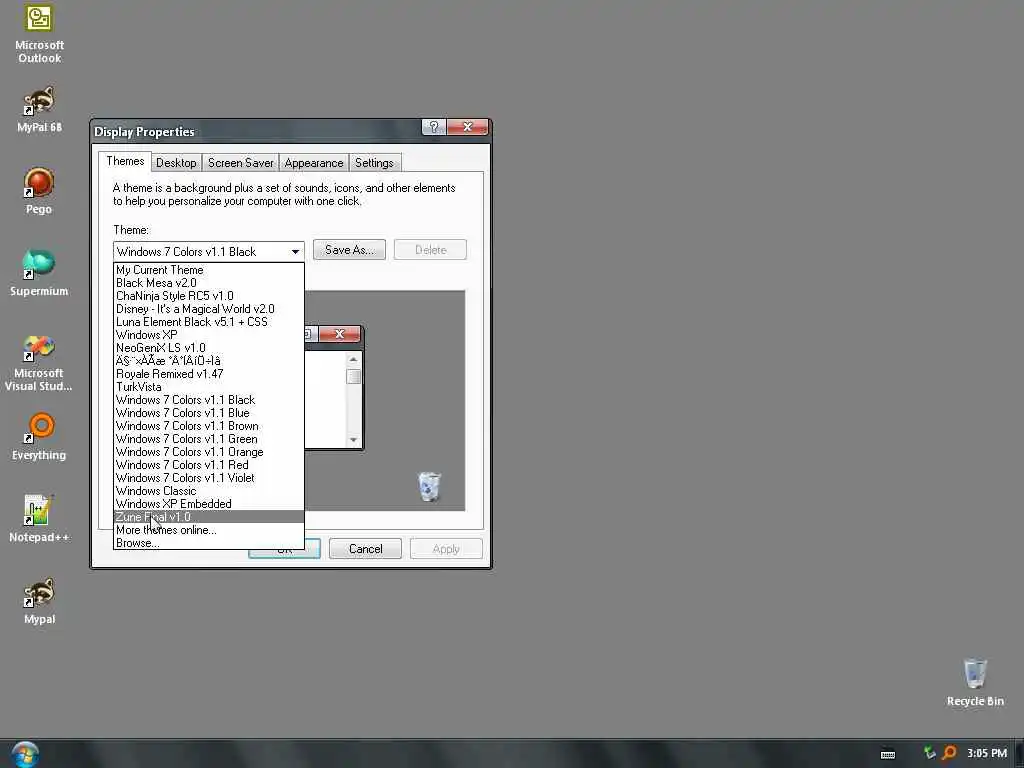Choose Windows 7 Colors v1.1 Violet
This screenshot has width=1024, height=768.
point(208,477)
